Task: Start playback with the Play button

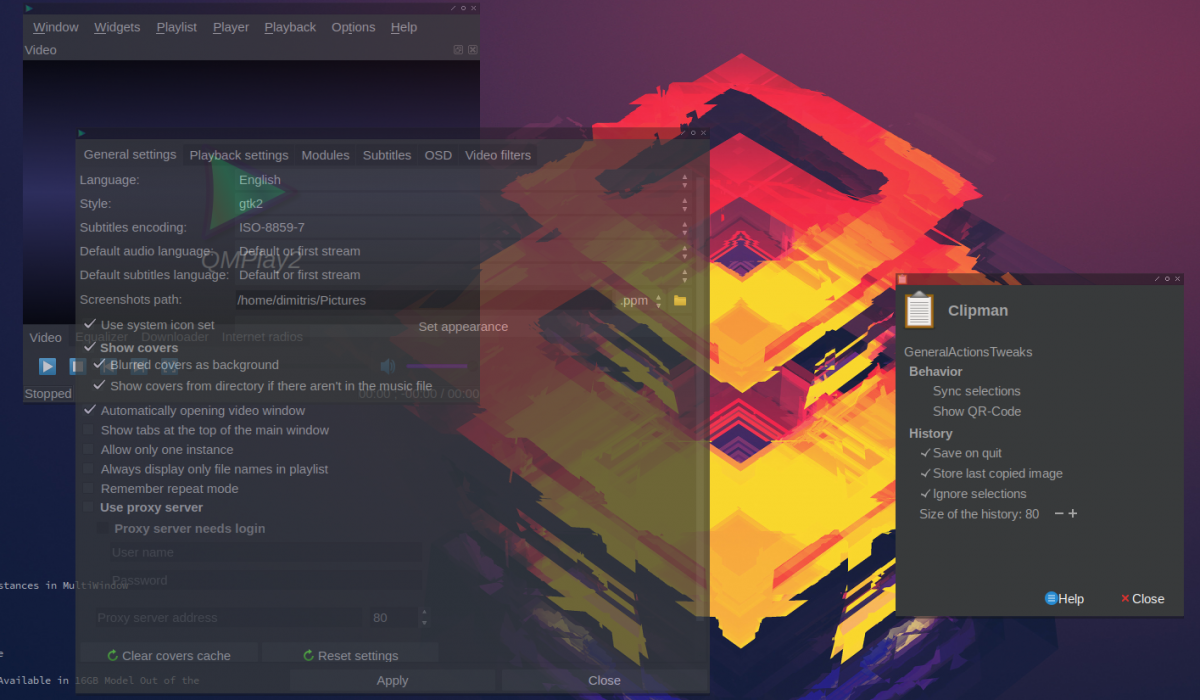Action: point(47,366)
